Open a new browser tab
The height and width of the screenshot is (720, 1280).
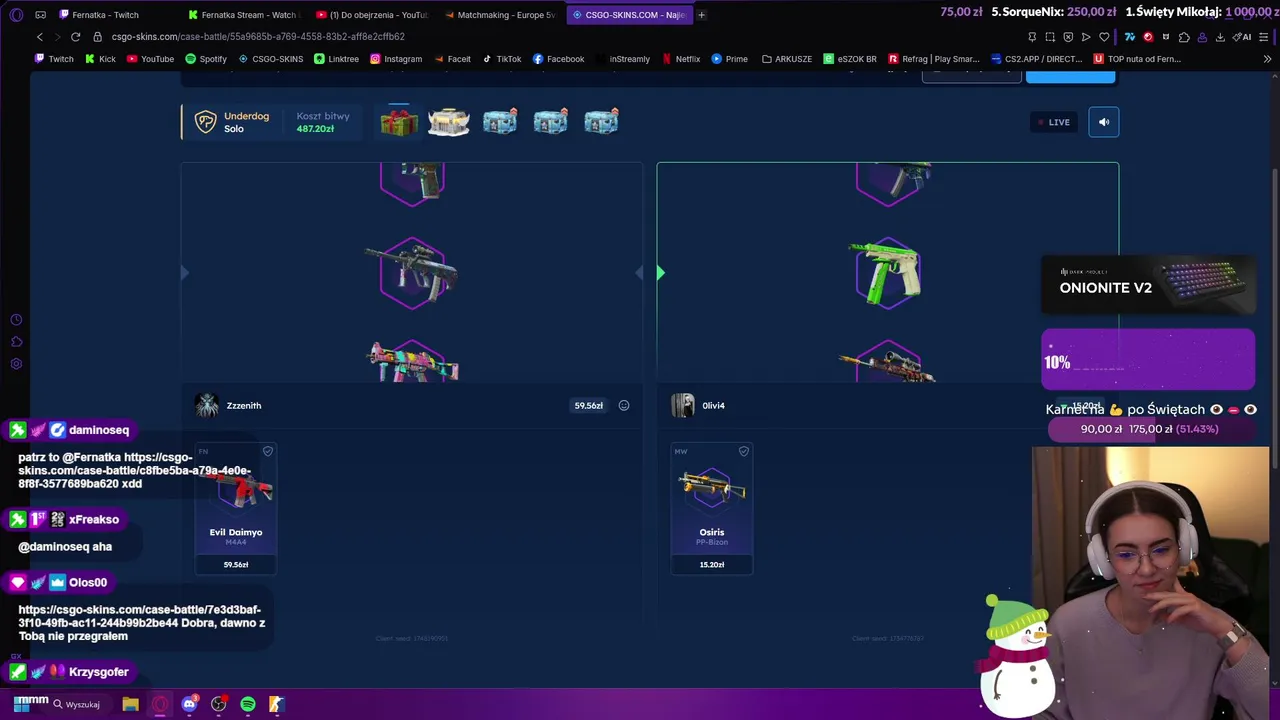702,15
